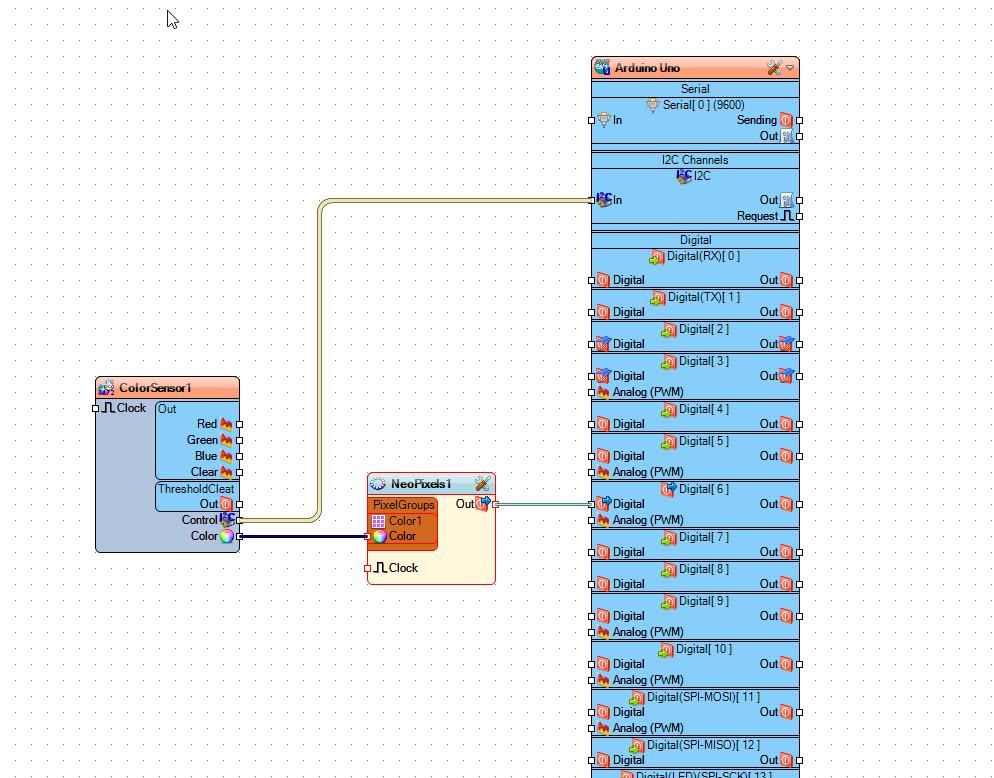The height and width of the screenshot is (778, 994).
Task: Select the NeoPixels1 title text
Action: (x=421, y=484)
